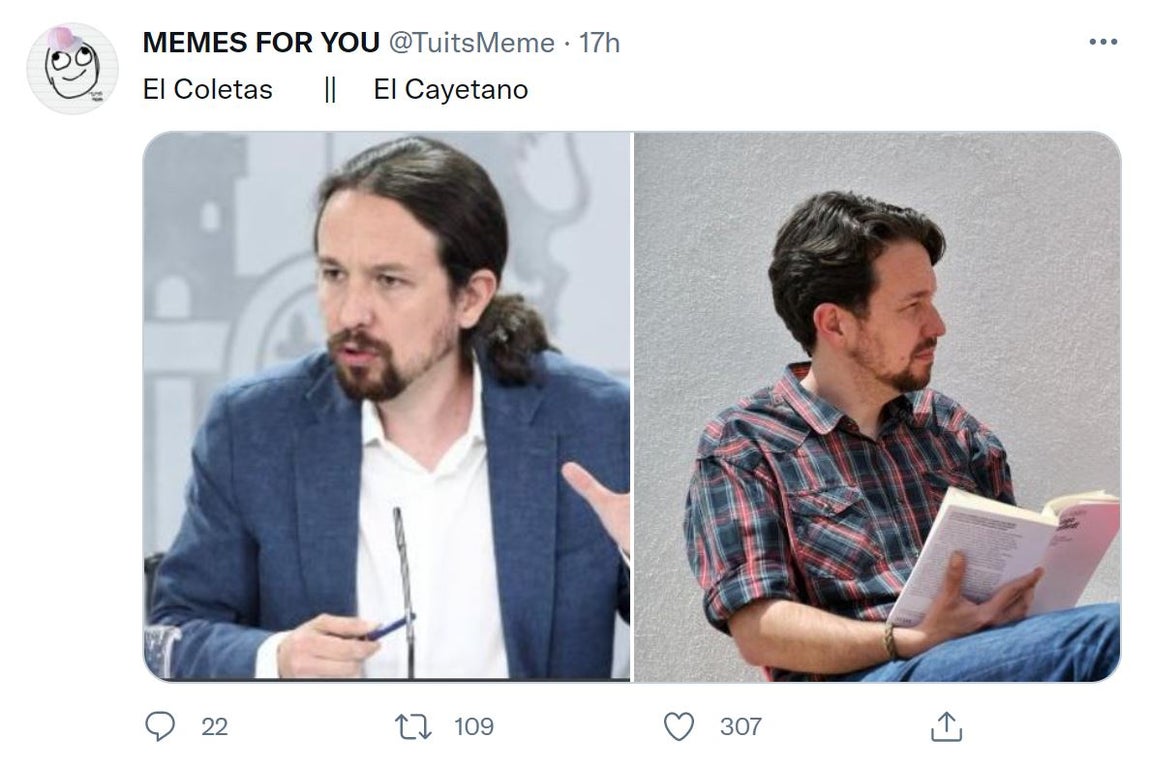Open the tweet's more options (three dots) menu
This screenshot has width=1150, height=769.
click(1105, 40)
